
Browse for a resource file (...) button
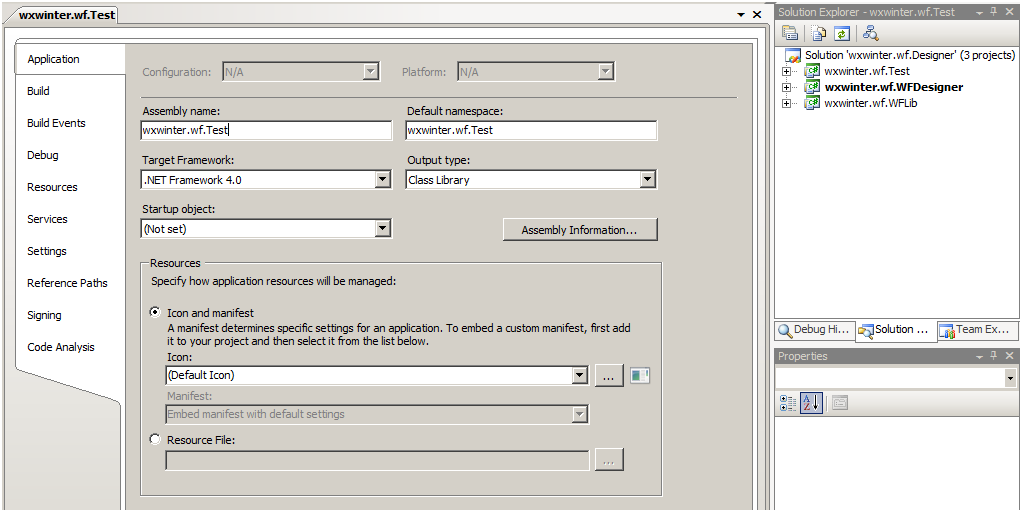pyautogui.click(x=609, y=460)
